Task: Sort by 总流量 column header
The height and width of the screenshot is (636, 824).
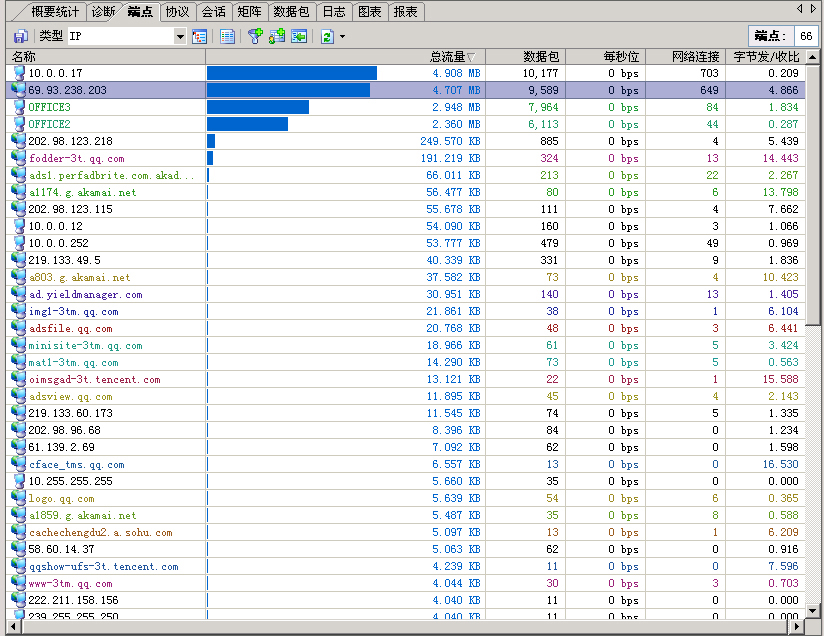Action: [x=450, y=57]
